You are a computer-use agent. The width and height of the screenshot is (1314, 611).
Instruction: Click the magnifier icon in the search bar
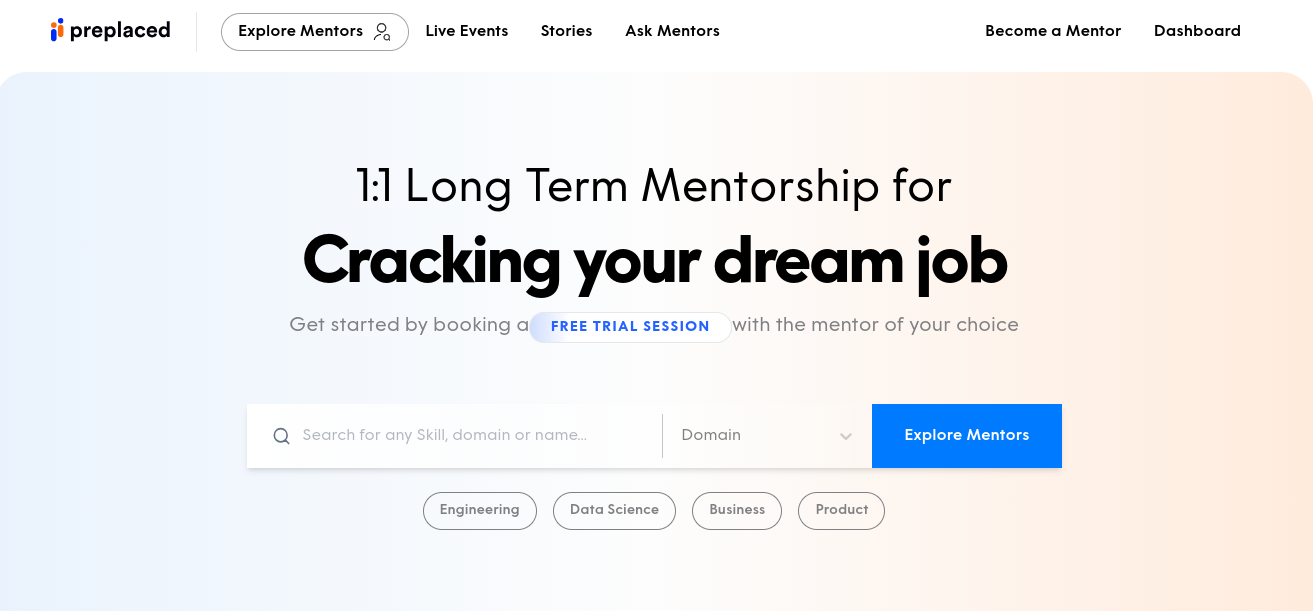tap(282, 436)
